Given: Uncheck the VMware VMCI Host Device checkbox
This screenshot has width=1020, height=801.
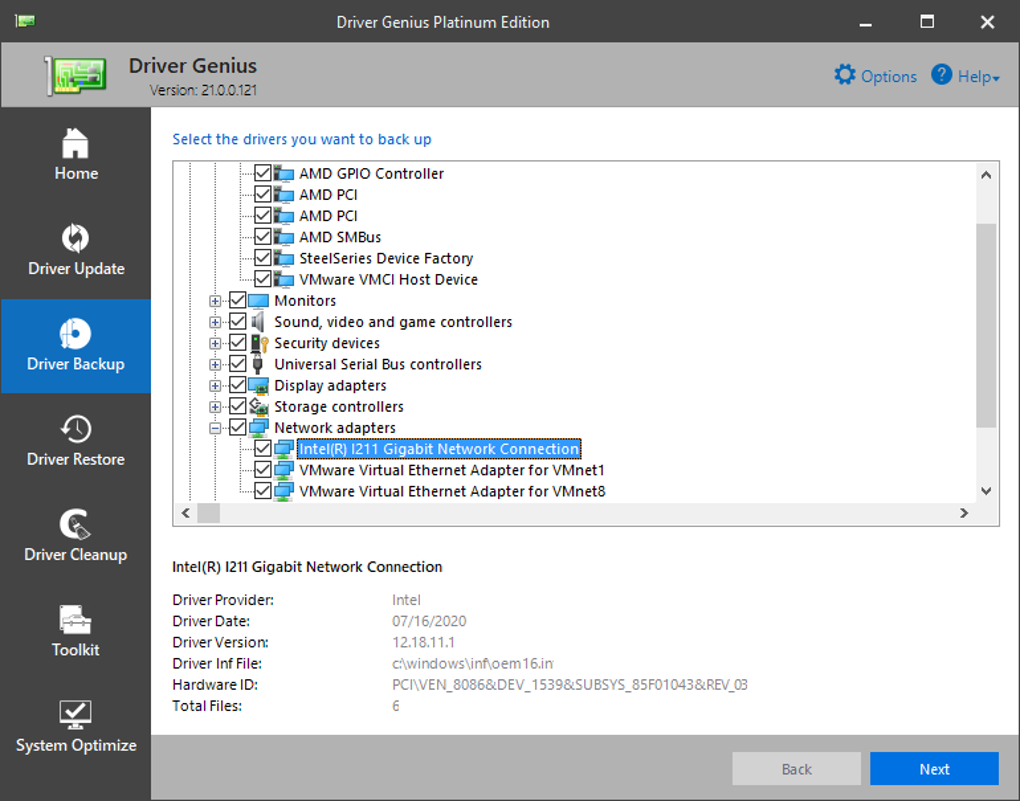Looking at the screenshot, I should click(x=262, y=280).
